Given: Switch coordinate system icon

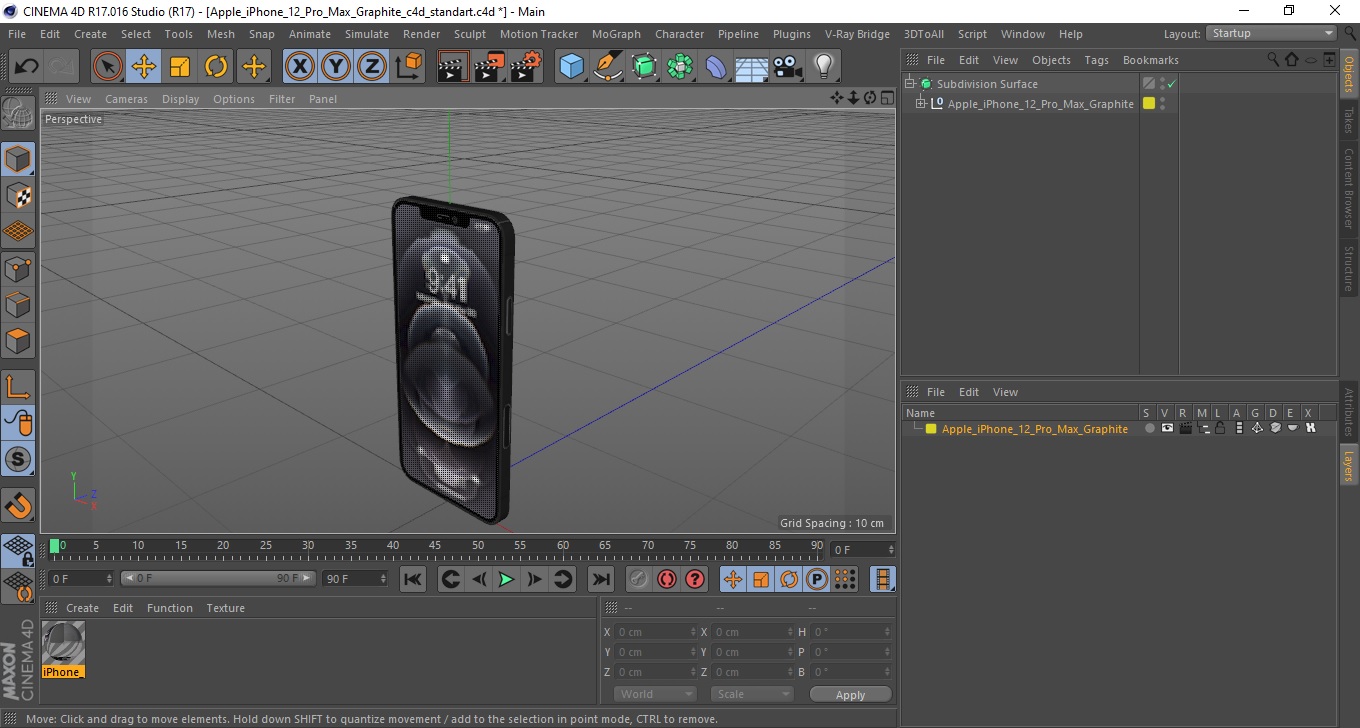Looking at the screenshot, I should point(408,67).
